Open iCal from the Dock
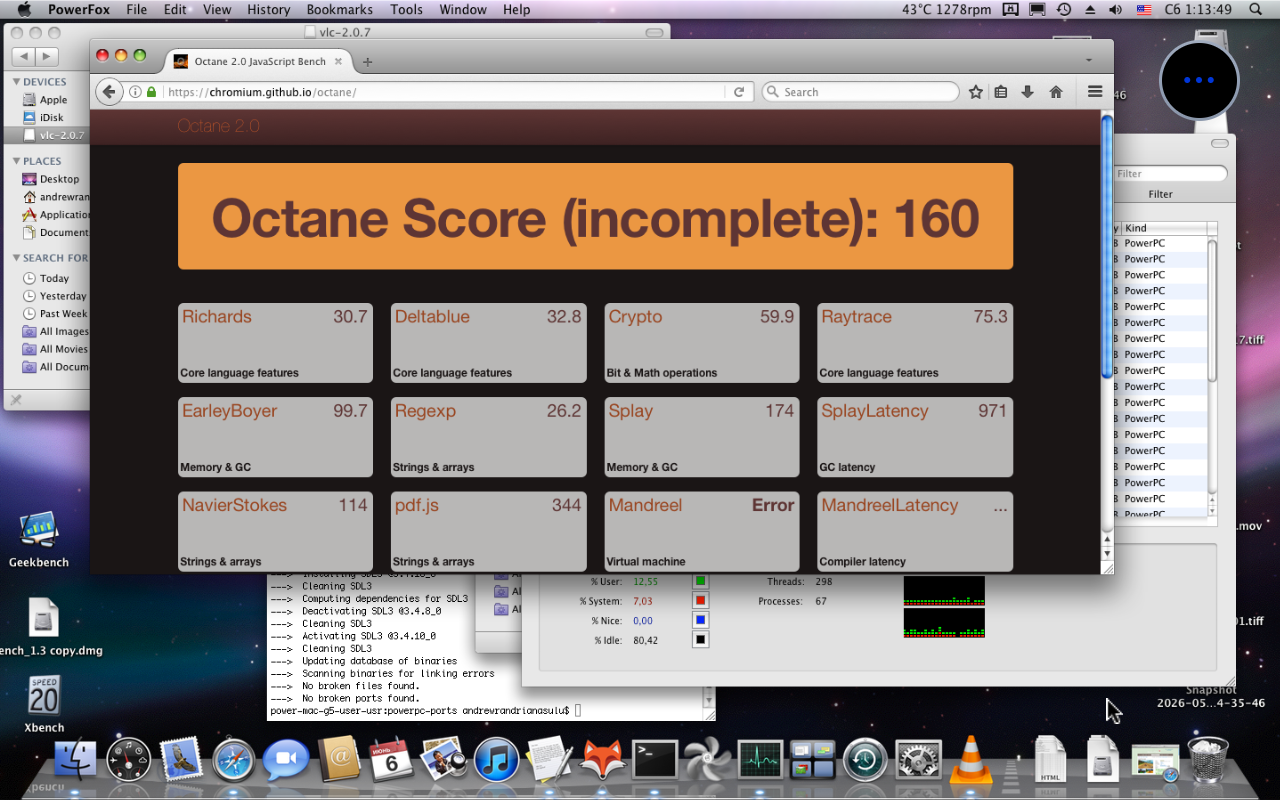The width and height of the screenshot is (1280, 800). pyautogui.click(x=391, y=760)
